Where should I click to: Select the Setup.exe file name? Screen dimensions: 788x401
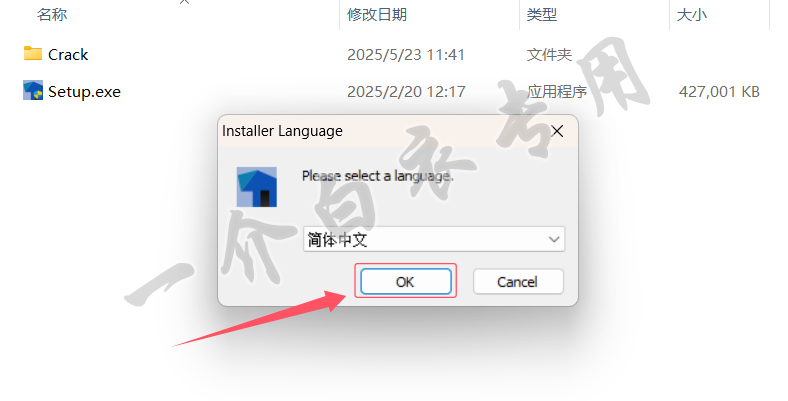pos(84,91)
